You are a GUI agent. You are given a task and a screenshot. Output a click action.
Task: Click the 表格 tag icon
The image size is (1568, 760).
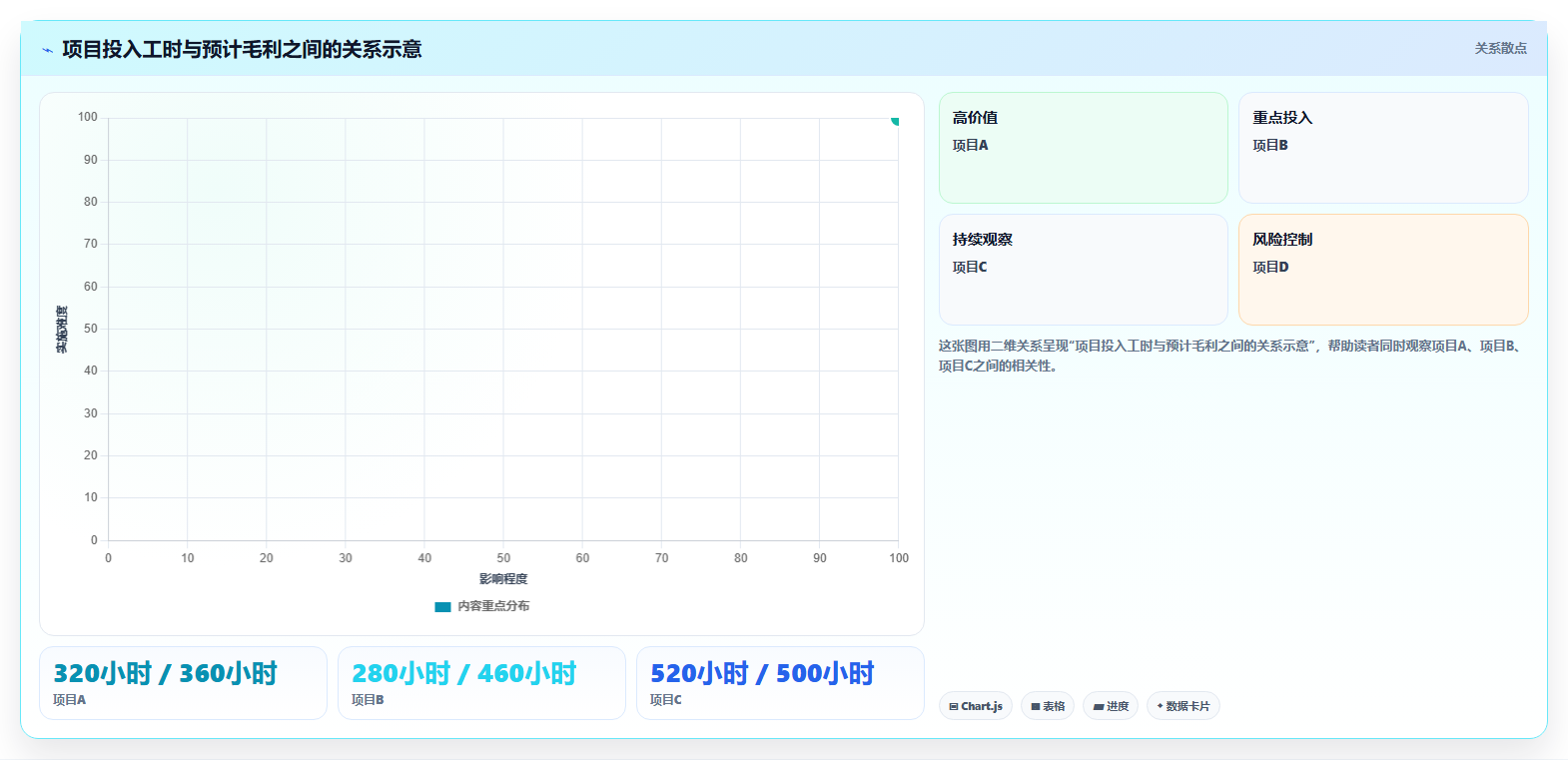[1036, 706]
